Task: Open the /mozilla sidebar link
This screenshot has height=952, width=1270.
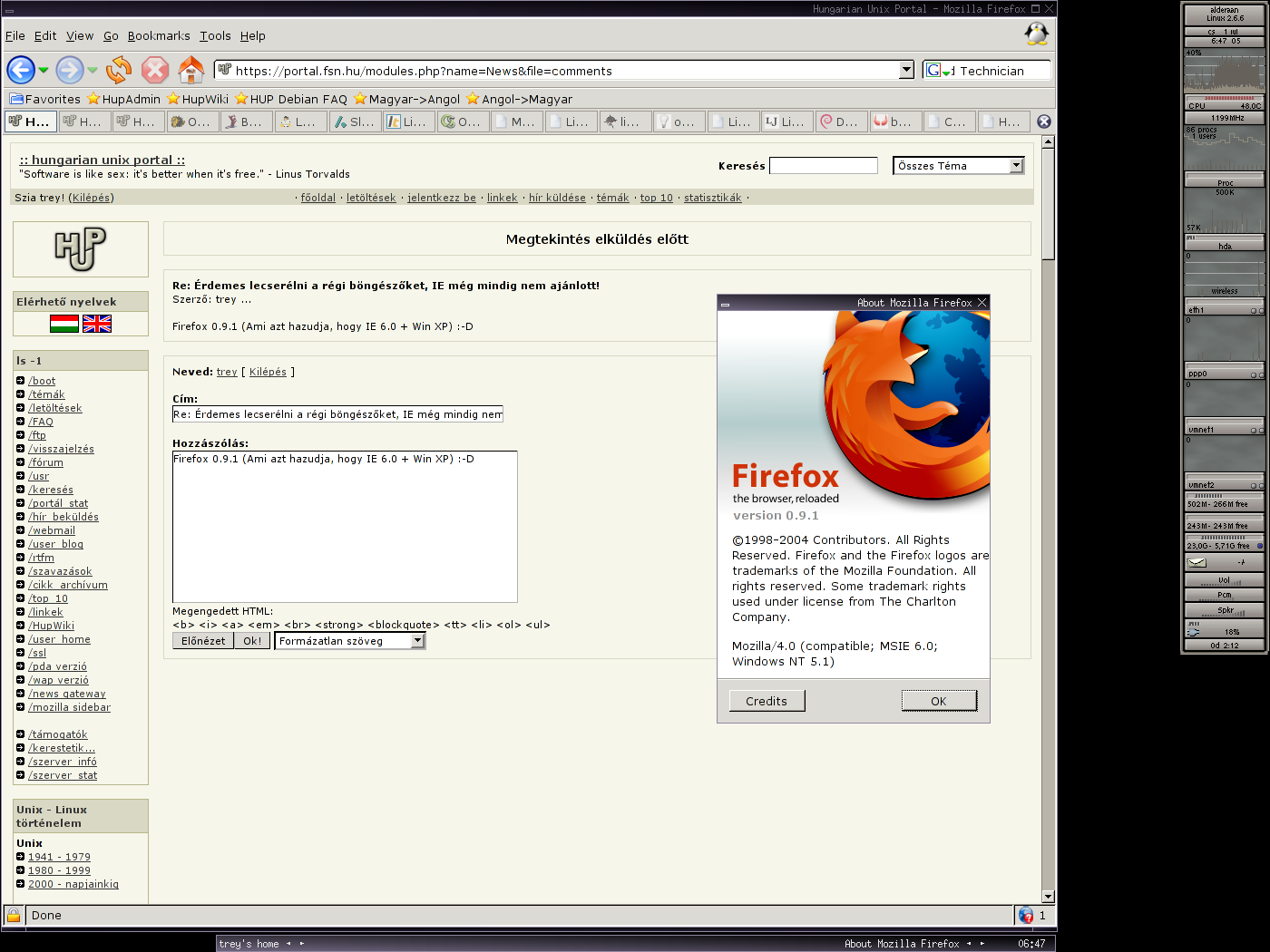Action: pyautogui.click(x=69, y=707)
